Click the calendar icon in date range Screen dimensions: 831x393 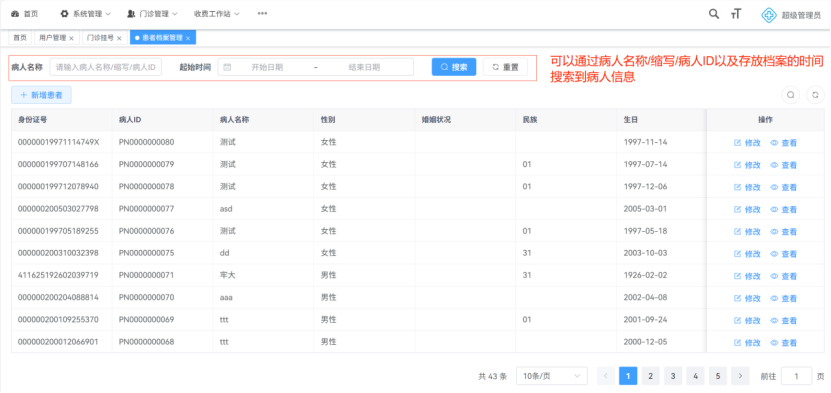(227, 67)
